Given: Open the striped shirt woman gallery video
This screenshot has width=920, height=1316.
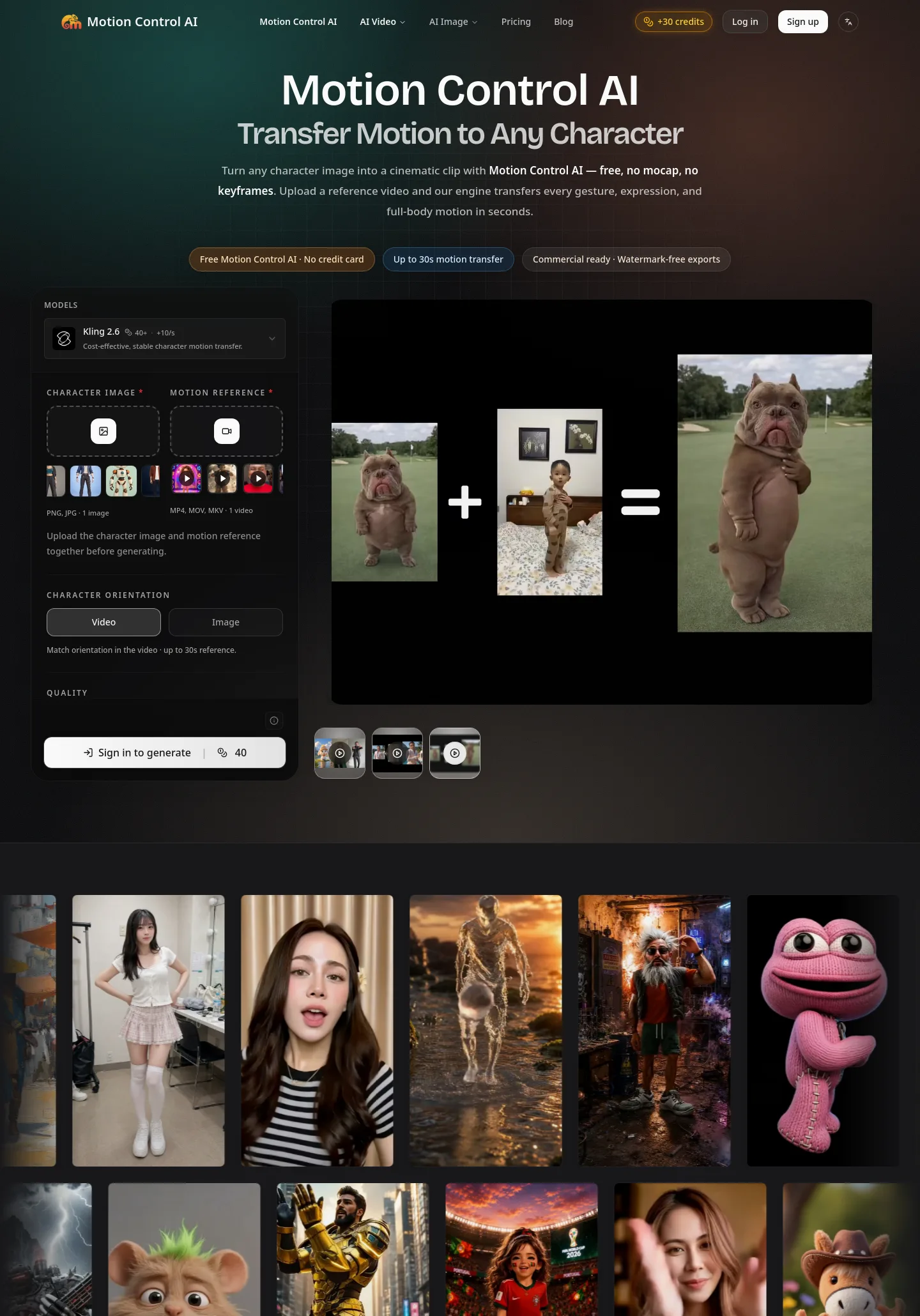Looking at the screenshot, I should pyautogui.click(x=317, y=1030).
